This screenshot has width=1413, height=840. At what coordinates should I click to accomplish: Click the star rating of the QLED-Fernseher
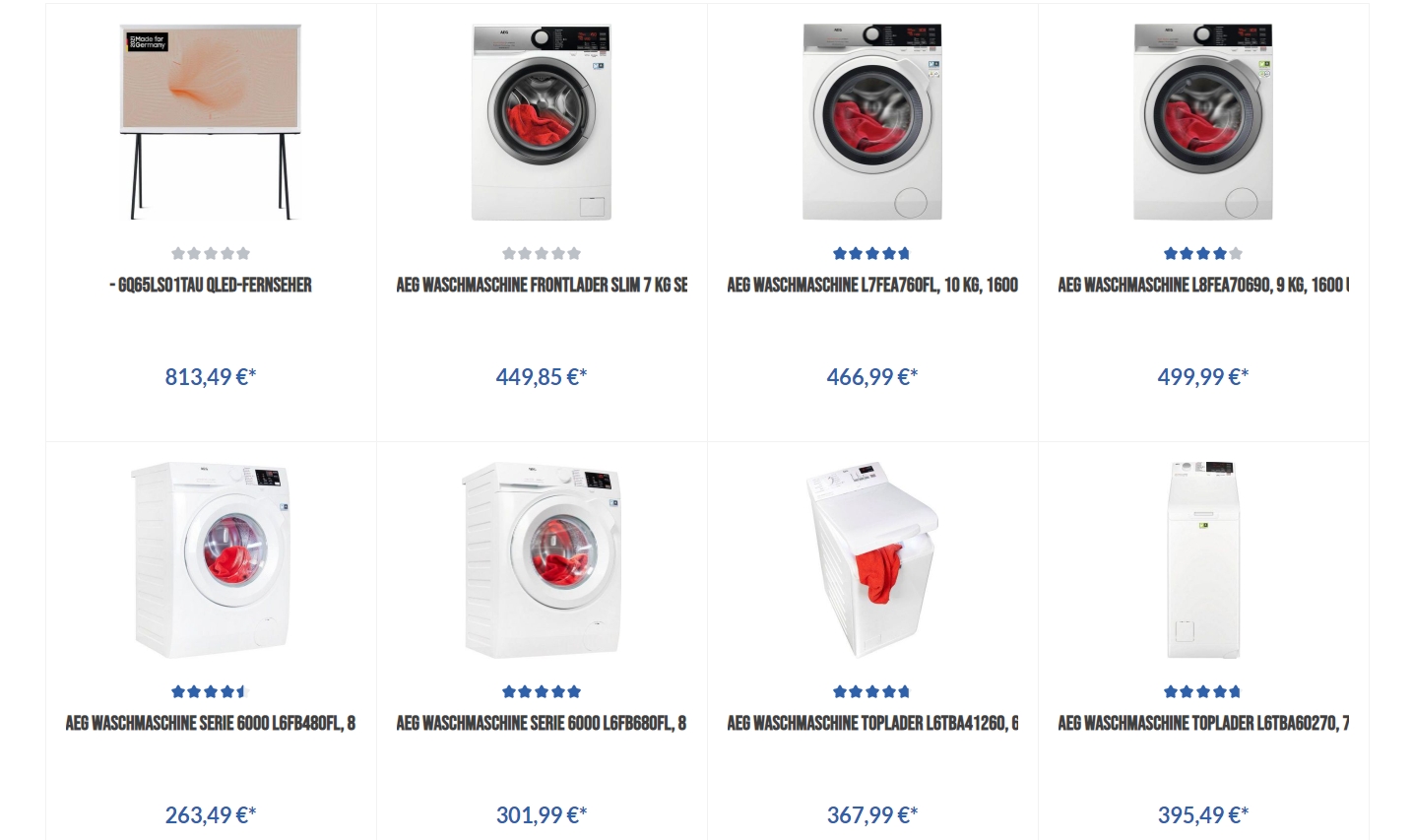pos(211,253)
